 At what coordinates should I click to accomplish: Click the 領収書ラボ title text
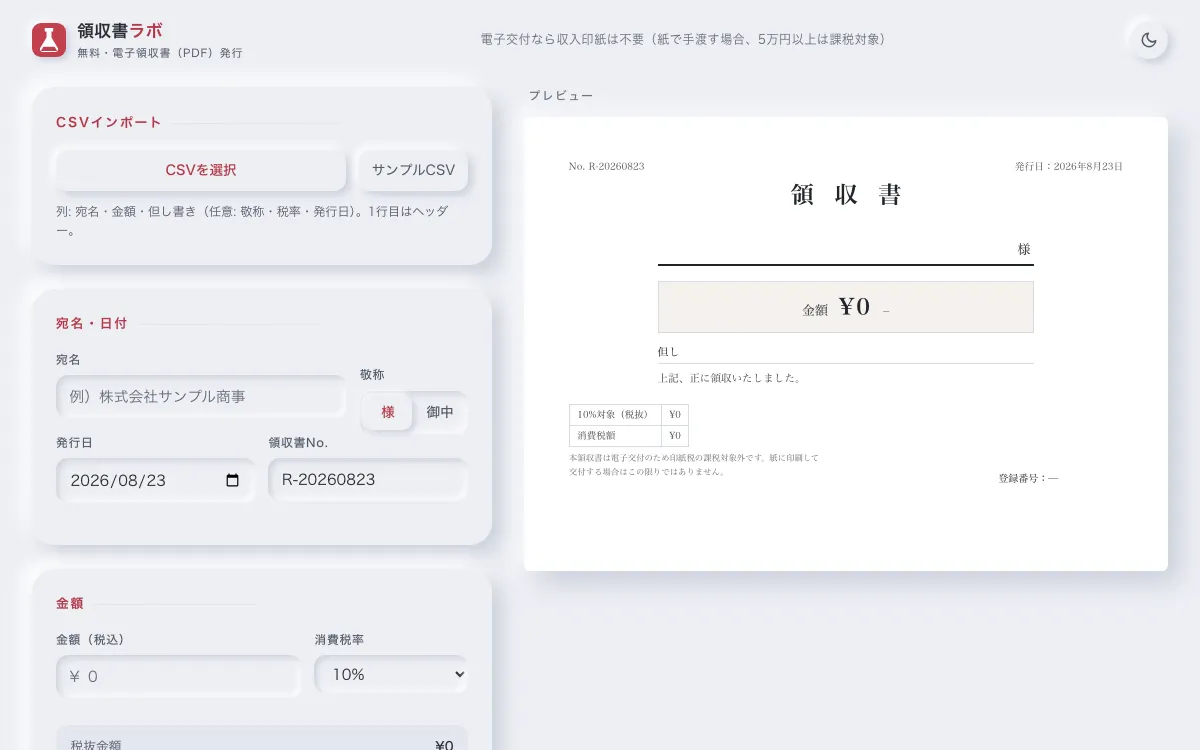[119, 31]
